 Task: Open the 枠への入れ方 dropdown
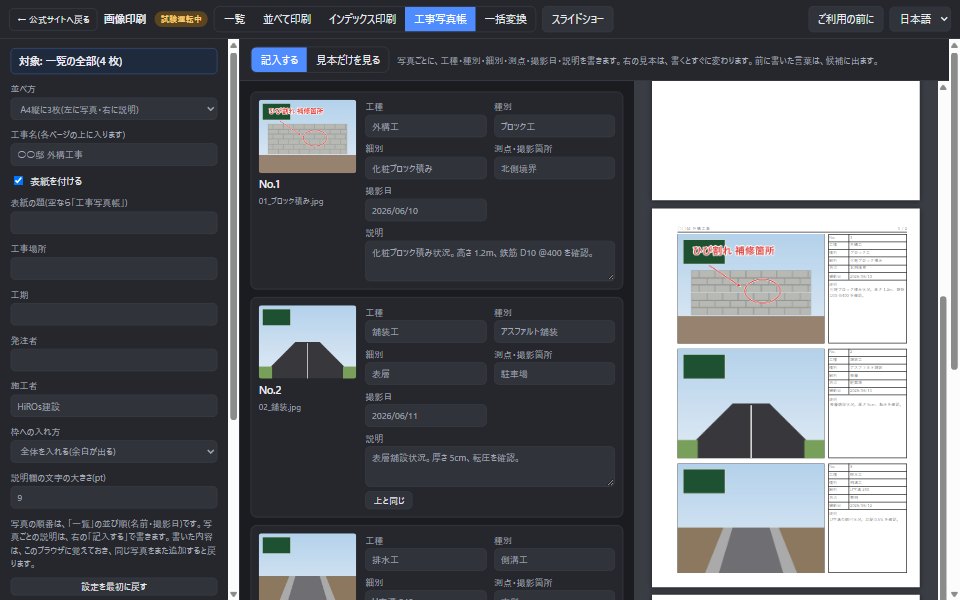click(114, 452)
